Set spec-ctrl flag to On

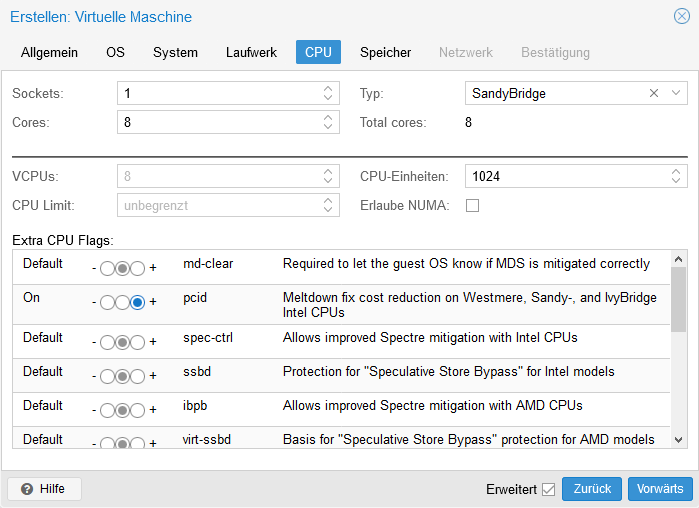(138, 342)
